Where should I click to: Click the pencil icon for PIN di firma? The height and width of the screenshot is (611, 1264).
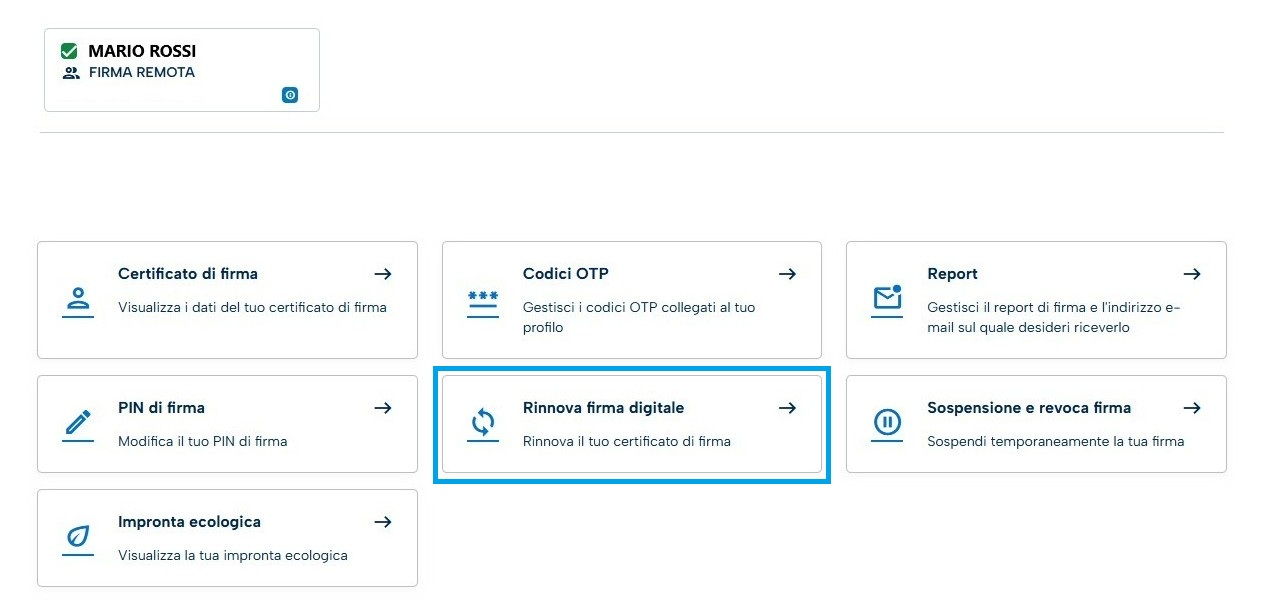tap(78, 424)
